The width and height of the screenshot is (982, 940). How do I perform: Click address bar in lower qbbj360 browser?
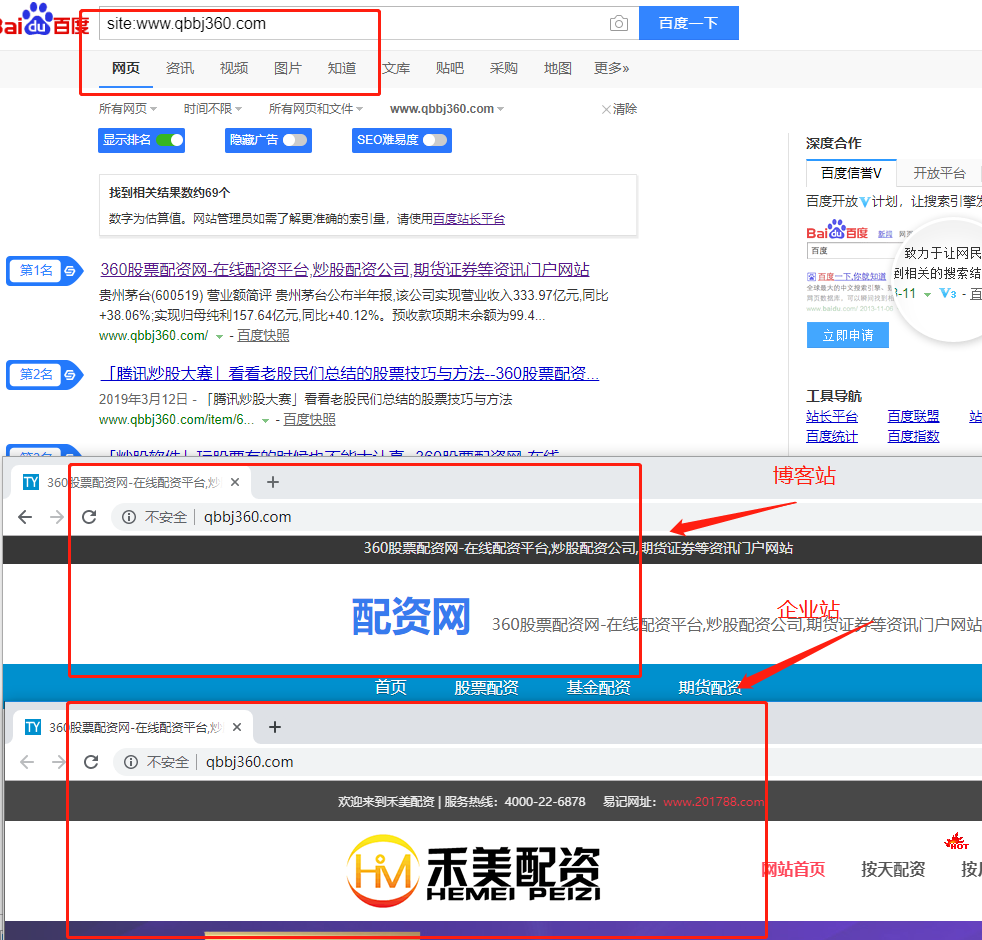(547, 762)
